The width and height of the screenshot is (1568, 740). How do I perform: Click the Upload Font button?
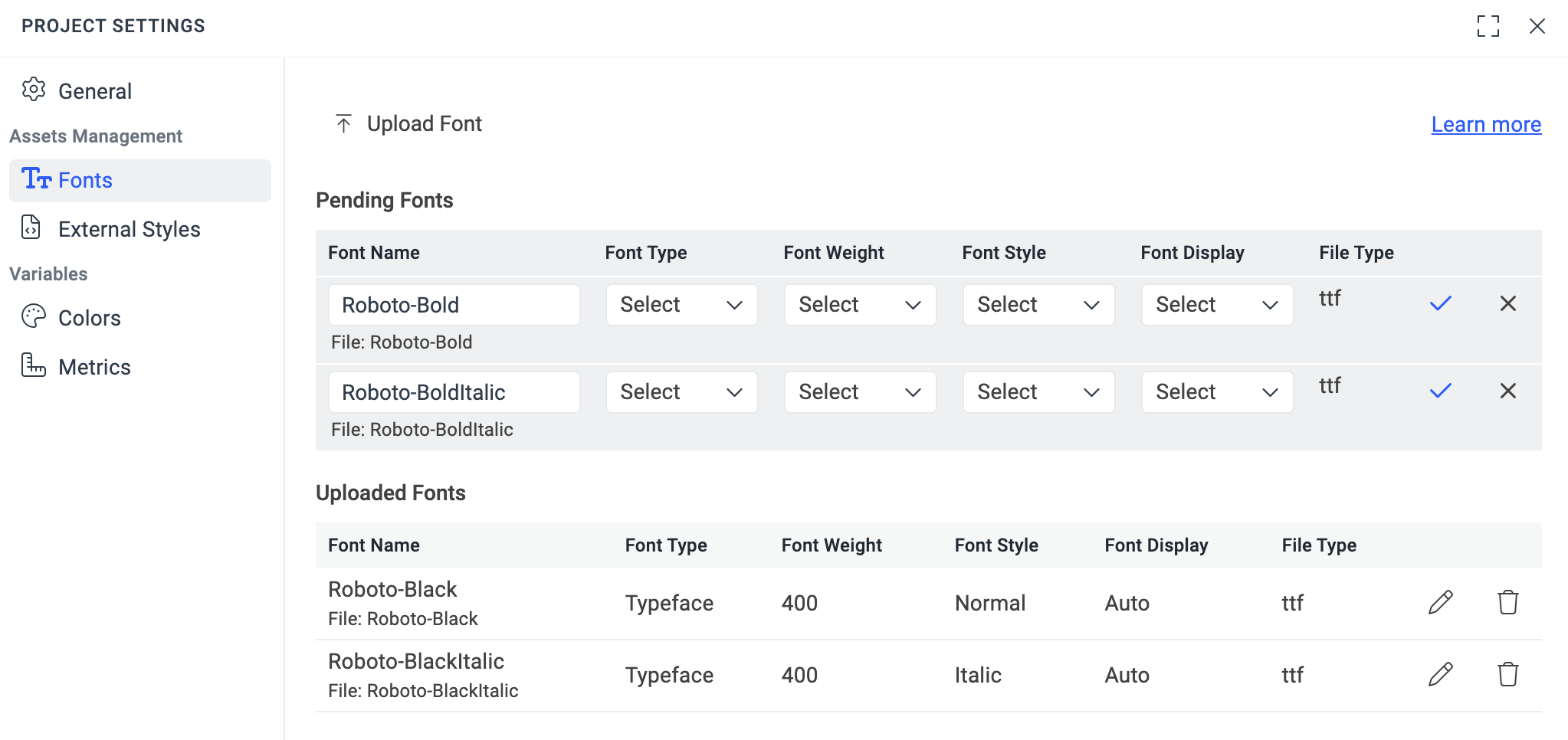(x=424, y=123)
